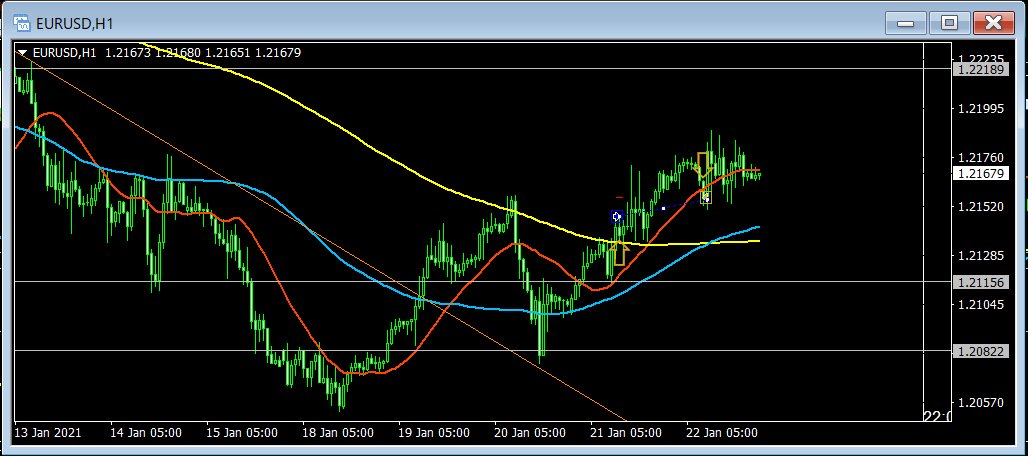Select the 1.21156 horizontal line price label
This screenshot has width=1028, height=456.
[x=981, y=282]
